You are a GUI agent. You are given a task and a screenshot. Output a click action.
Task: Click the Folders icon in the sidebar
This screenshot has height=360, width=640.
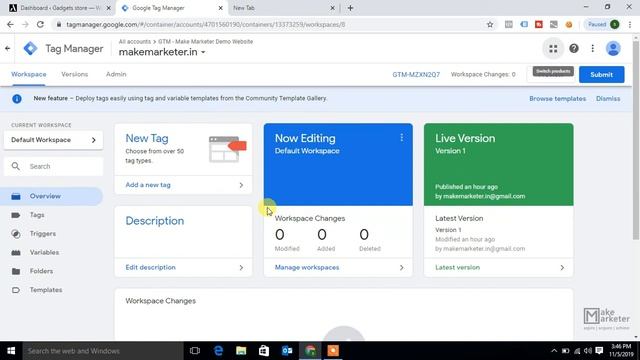(16, 271)
